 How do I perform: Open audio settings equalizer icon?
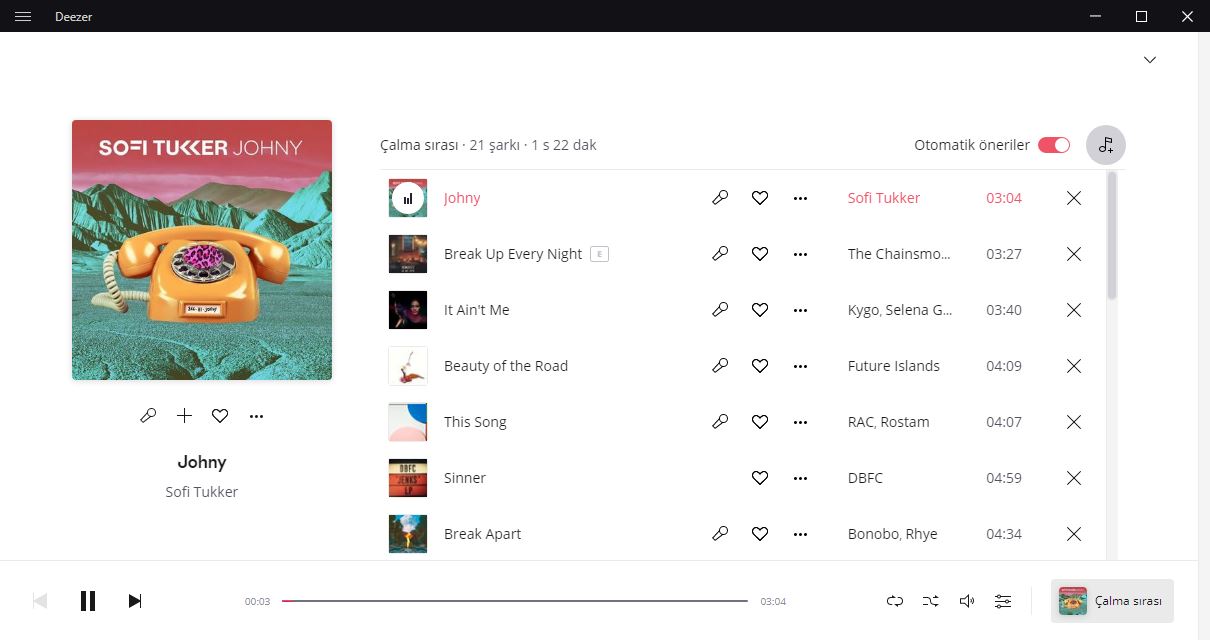tap(1003, 601)
